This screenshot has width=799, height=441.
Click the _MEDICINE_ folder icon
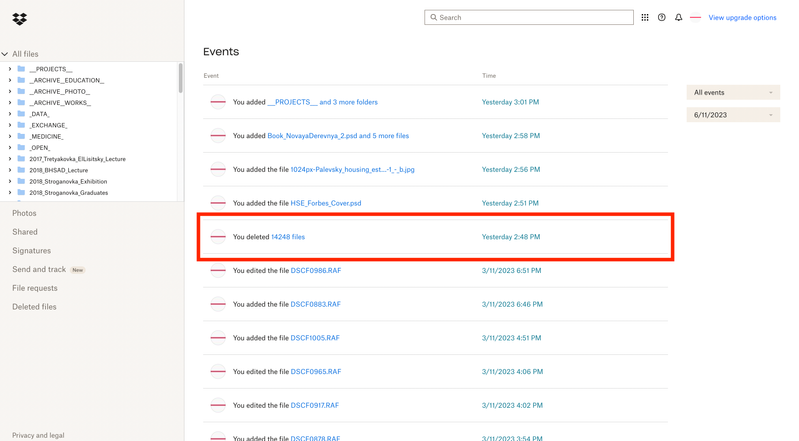[x=21, y=136]
